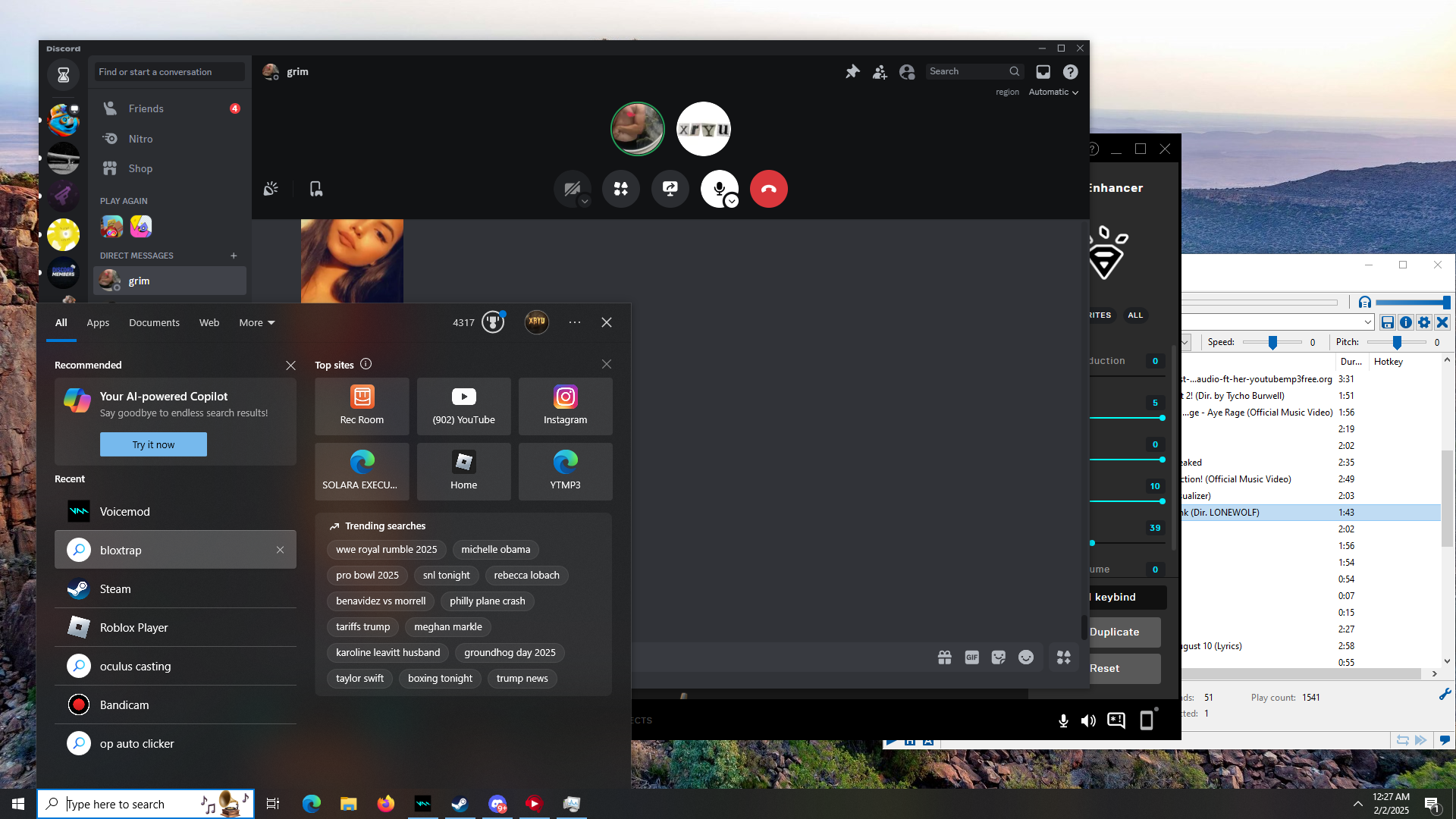Switch to the Apps search tab
The image size is (1456, 819).
98,322
